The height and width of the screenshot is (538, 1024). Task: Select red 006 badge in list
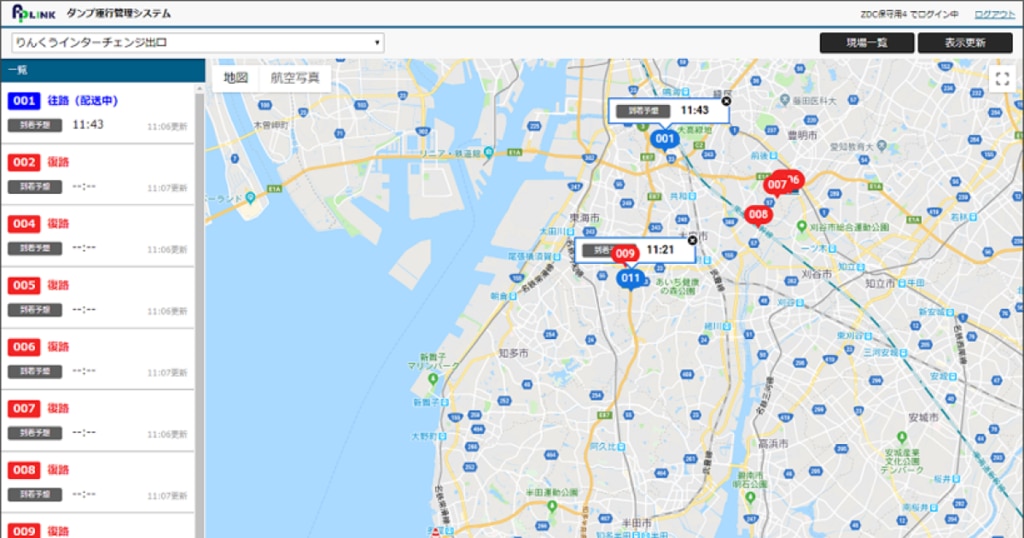point(24,347)
